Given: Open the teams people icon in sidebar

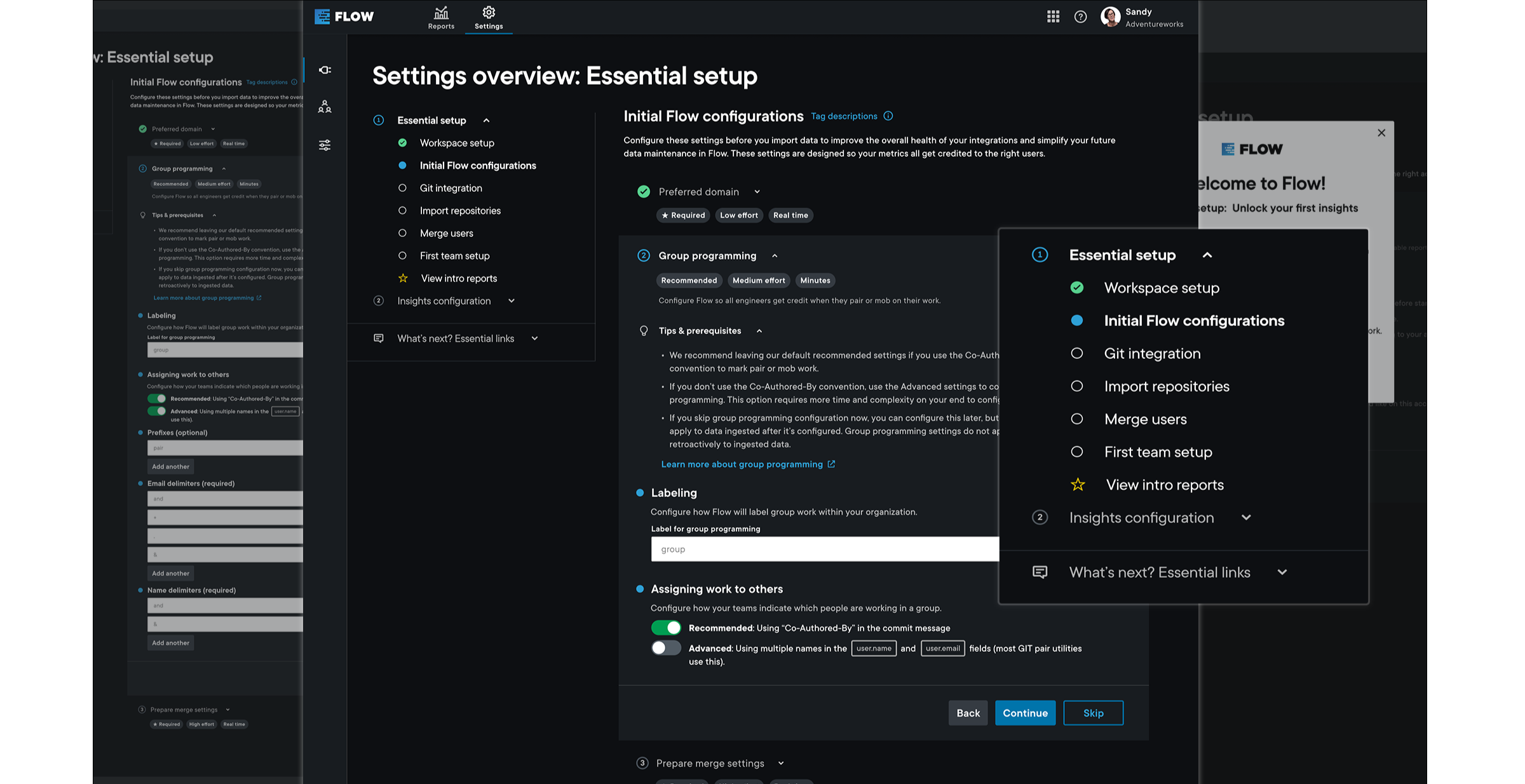Looking at the screenshot, I should [x=325, y=107].
